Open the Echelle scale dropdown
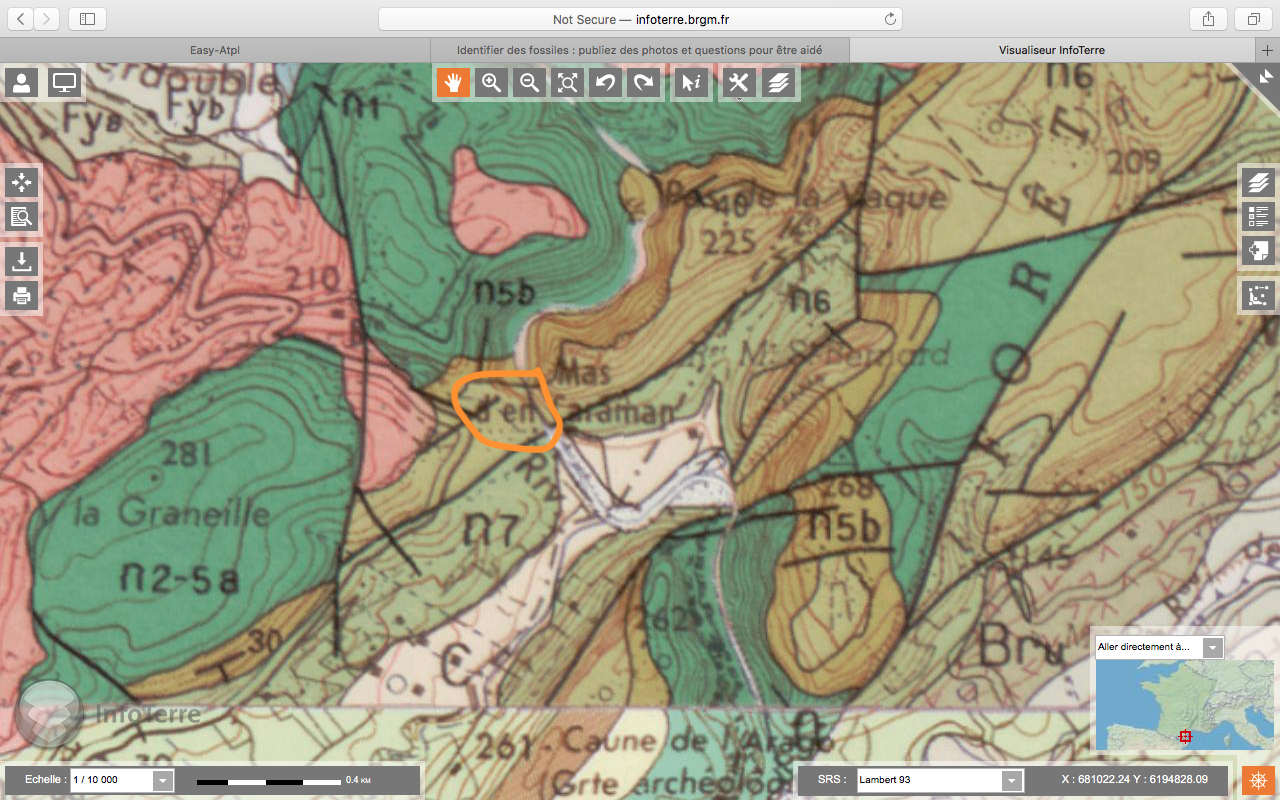This screenshot has height=800, width=1280. (x=163, y=780)
